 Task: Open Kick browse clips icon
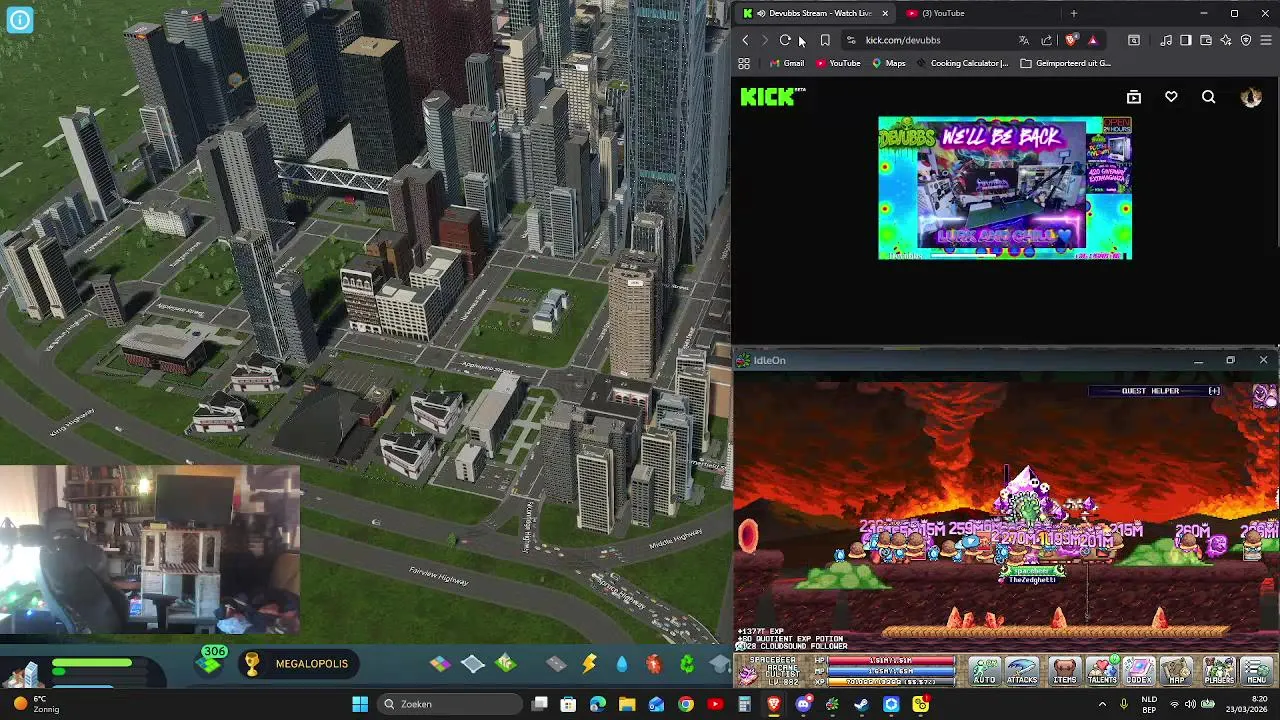click(1134, 97)
